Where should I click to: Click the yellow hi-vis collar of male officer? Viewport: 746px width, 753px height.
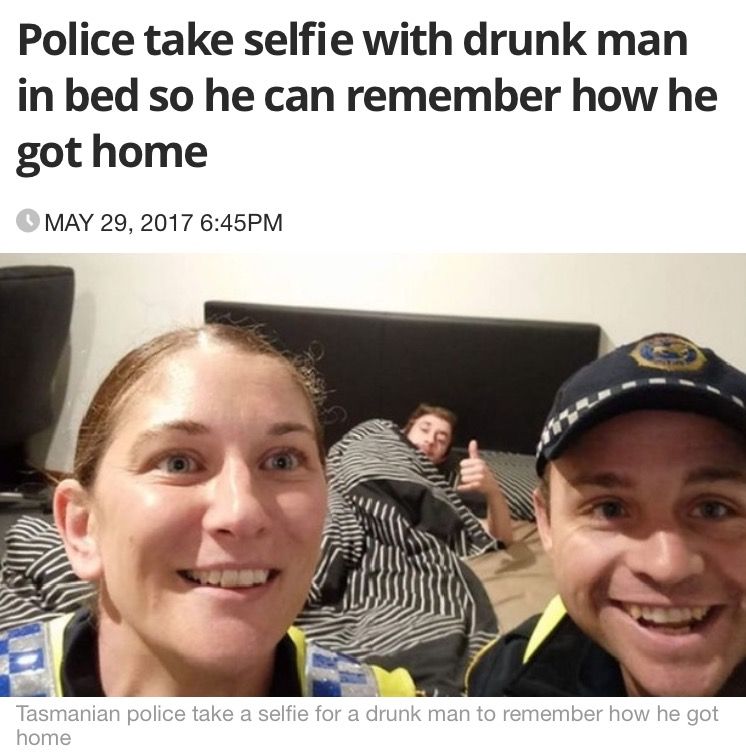(545, 629)
